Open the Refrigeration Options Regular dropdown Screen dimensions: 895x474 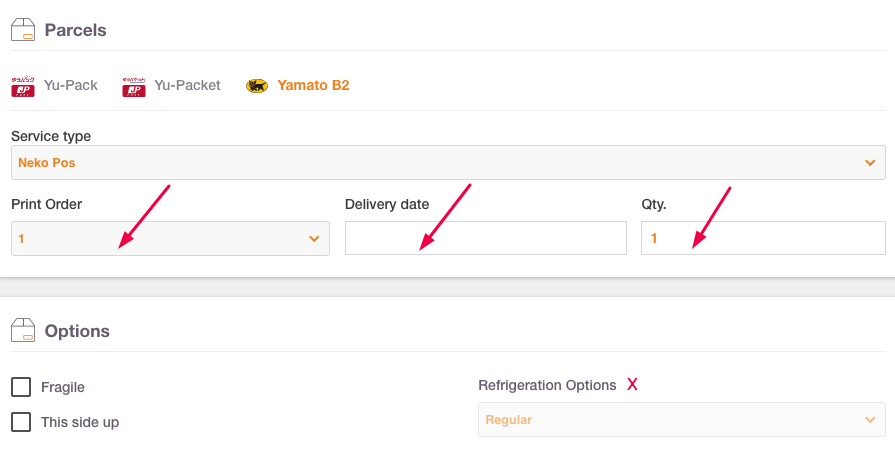[682, 420]
